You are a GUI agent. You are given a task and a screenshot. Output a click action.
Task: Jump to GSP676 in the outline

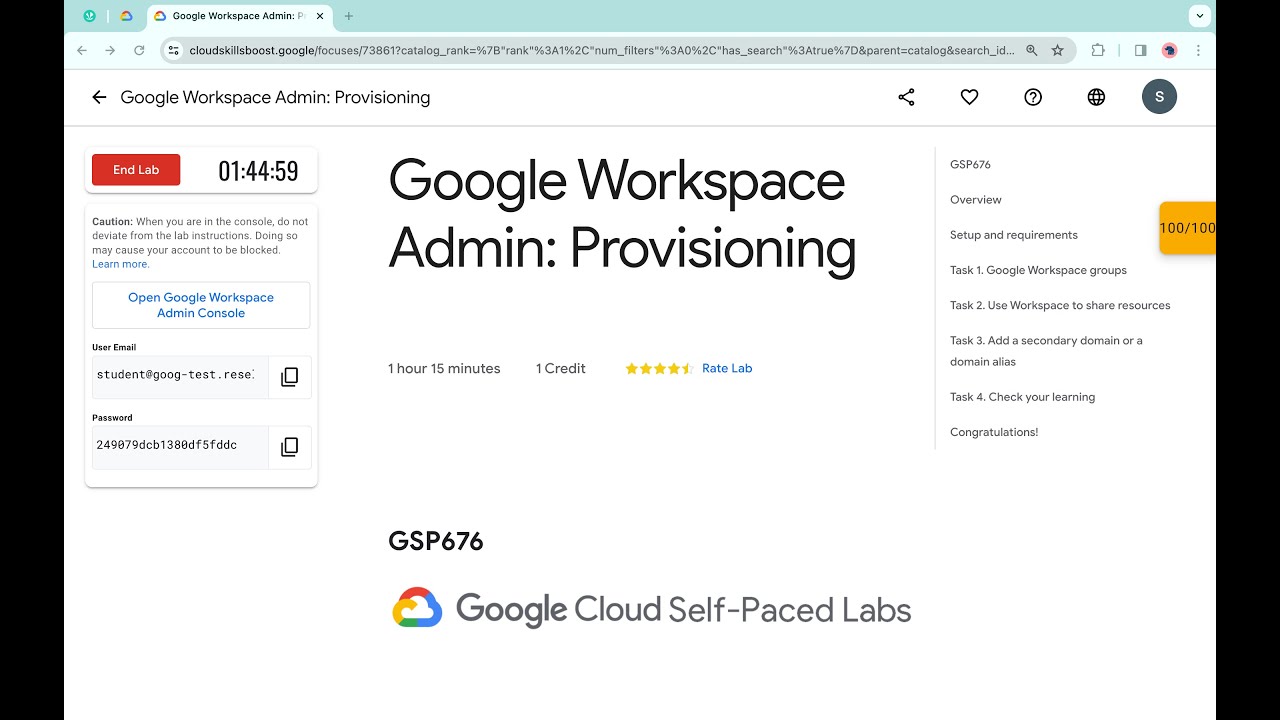click(970, 164)
